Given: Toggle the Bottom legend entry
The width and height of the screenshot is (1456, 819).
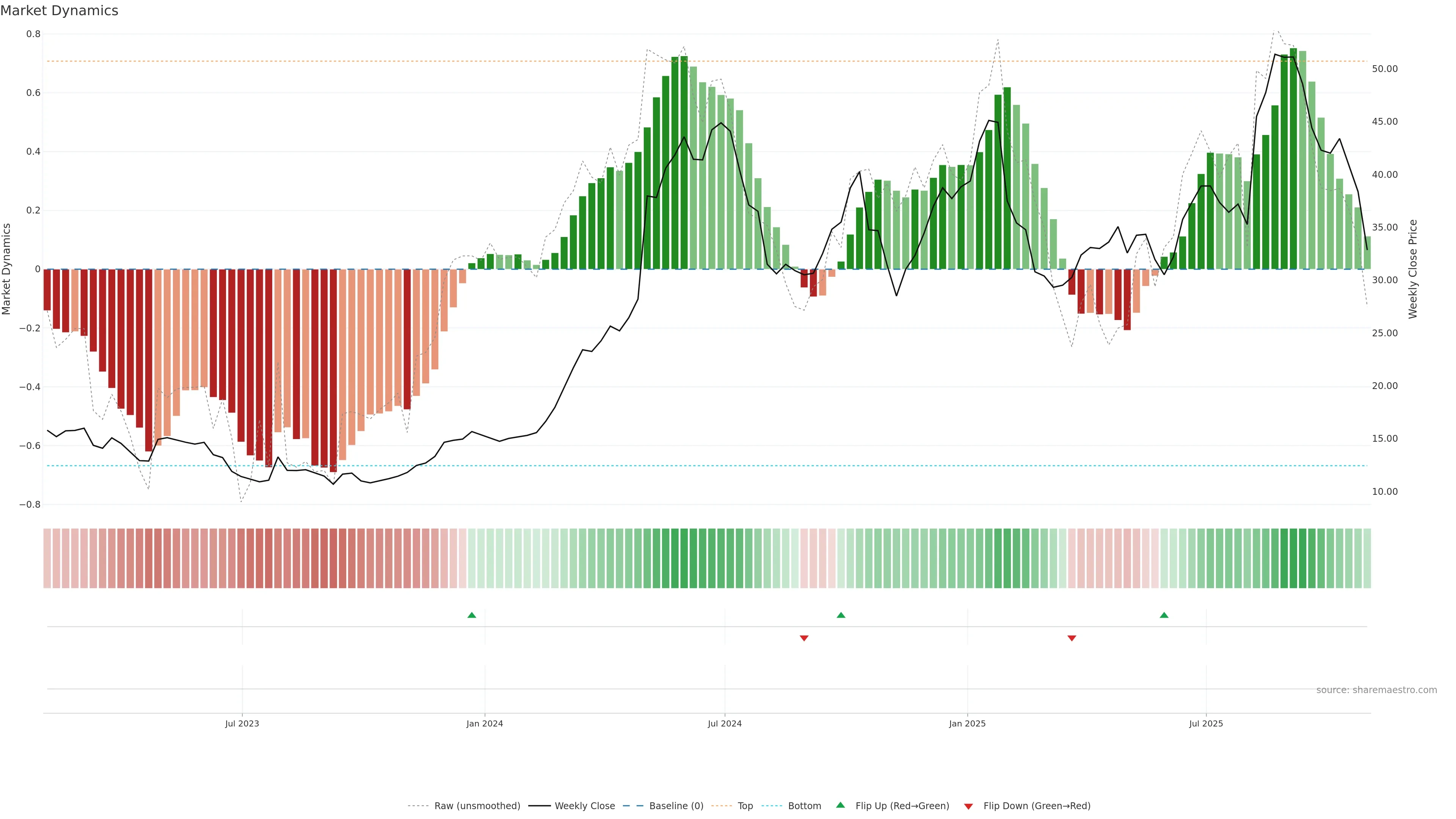Looking at the screenshot, I should point(804,806).
